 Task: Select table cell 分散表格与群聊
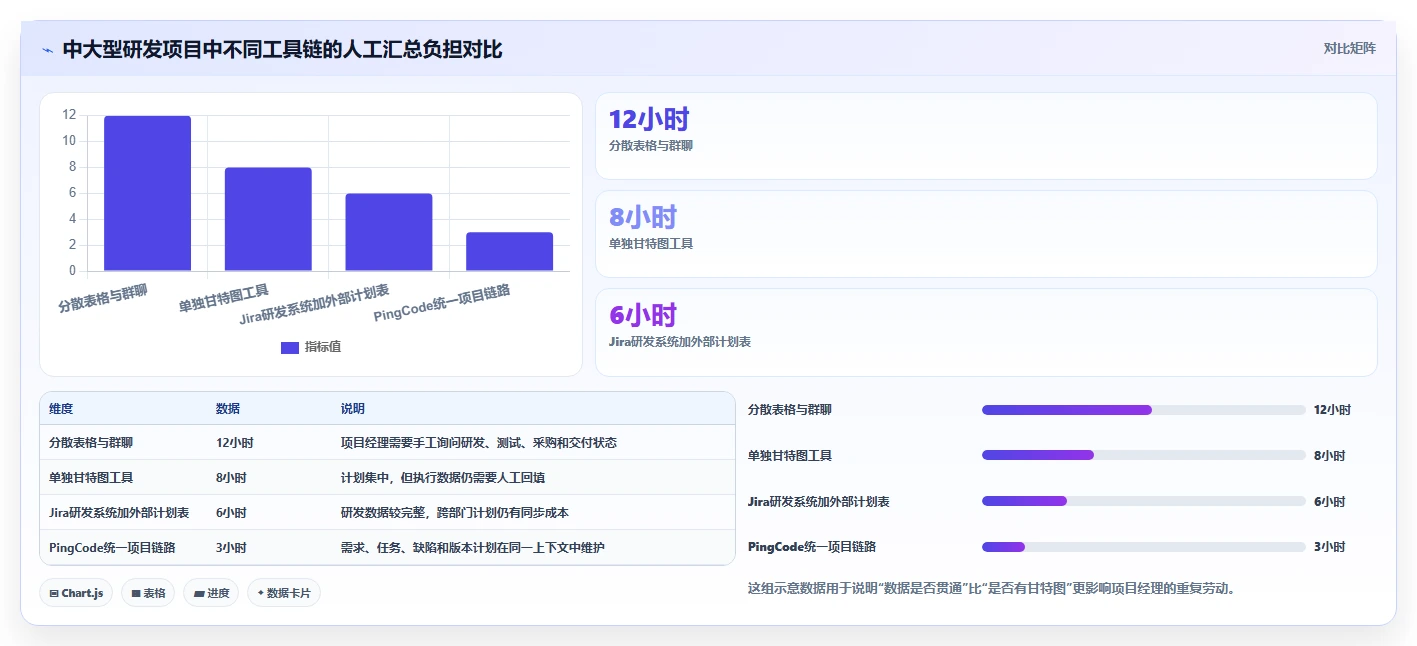[91, 443]
